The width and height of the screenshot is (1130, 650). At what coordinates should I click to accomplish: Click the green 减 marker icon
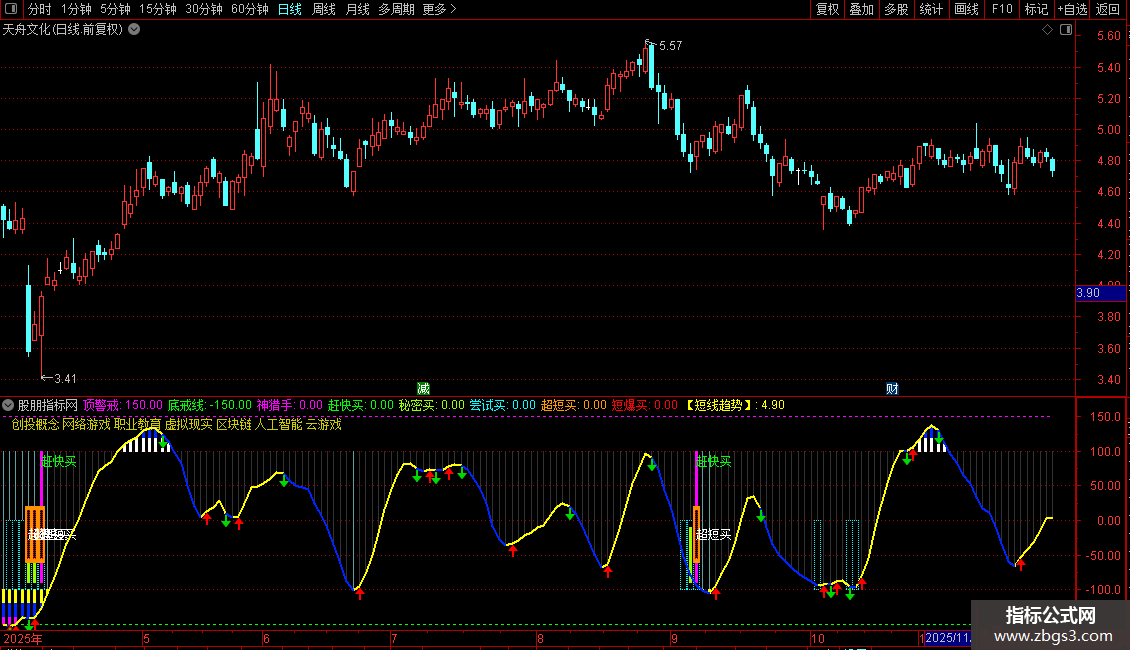423,388
